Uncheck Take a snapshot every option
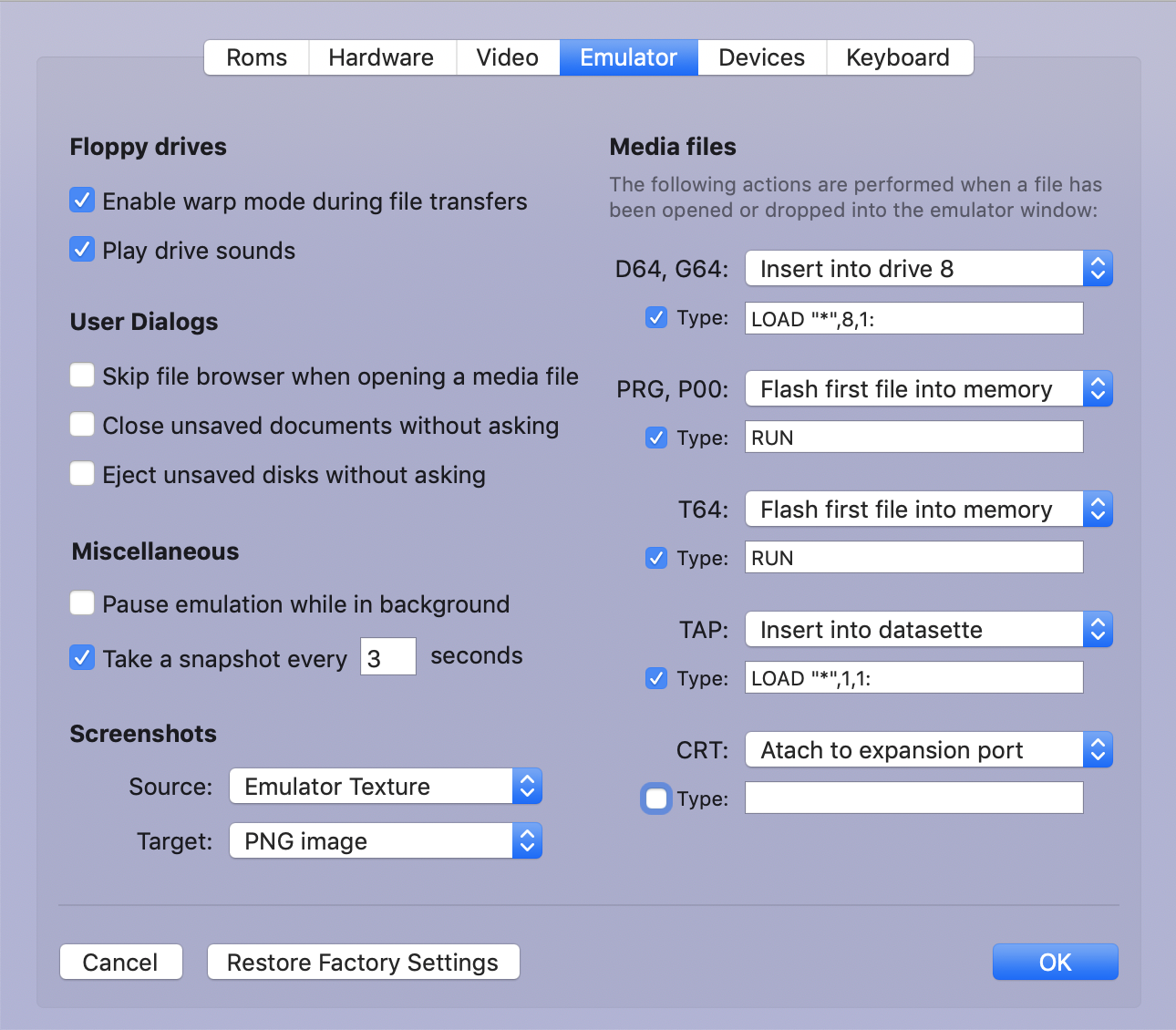The width and height of the screenshot is (1176, 1030). (82, 657)
